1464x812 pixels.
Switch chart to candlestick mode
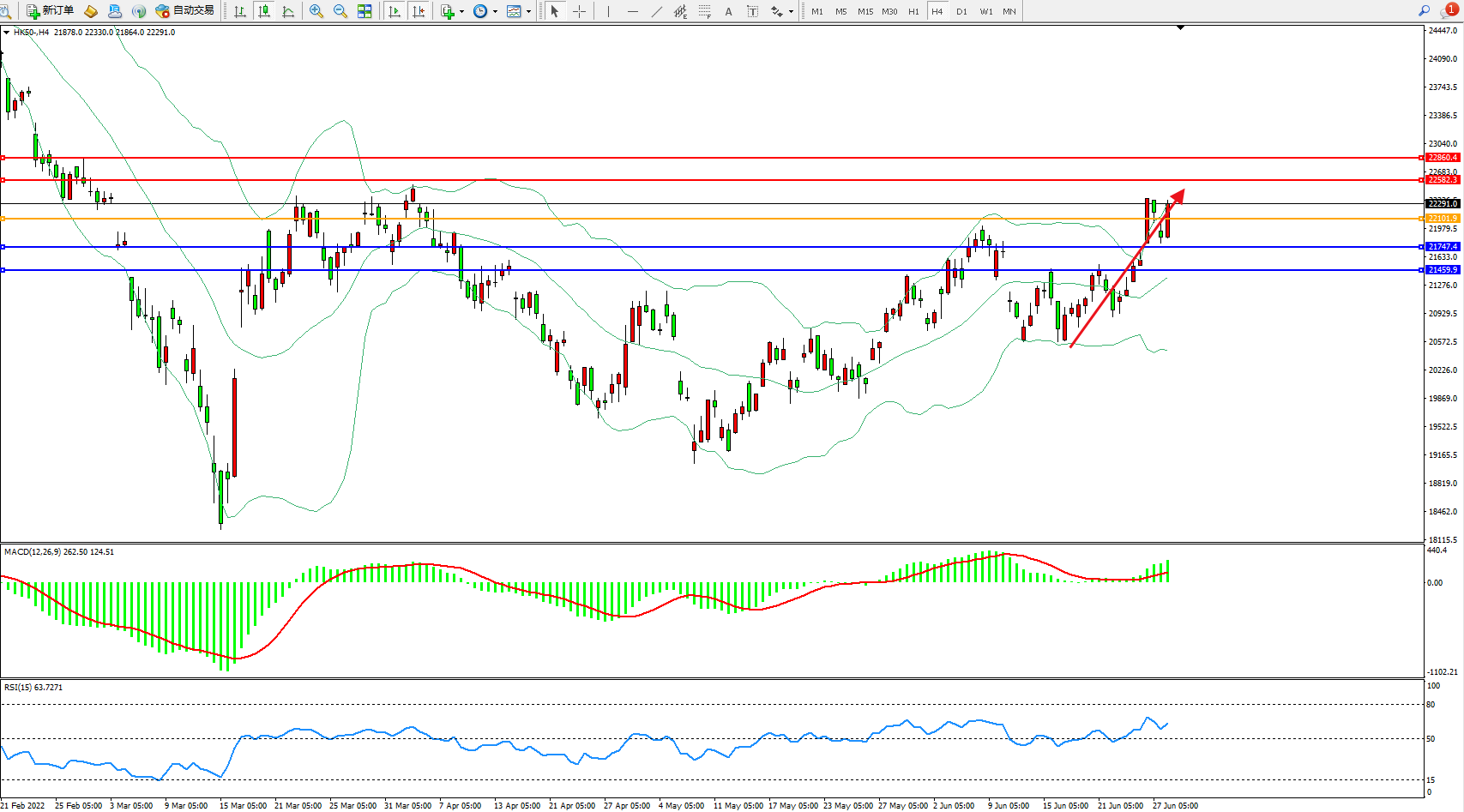point(264,11)
